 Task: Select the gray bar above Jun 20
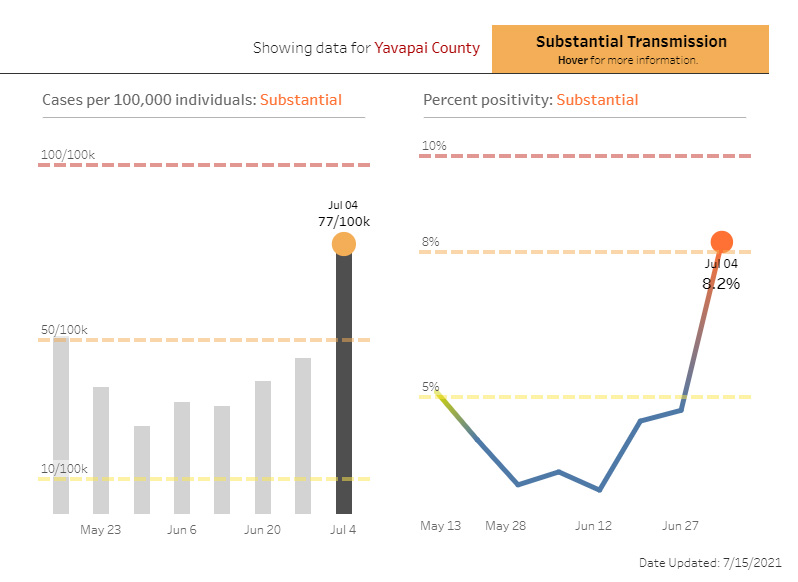pos(263,447)
